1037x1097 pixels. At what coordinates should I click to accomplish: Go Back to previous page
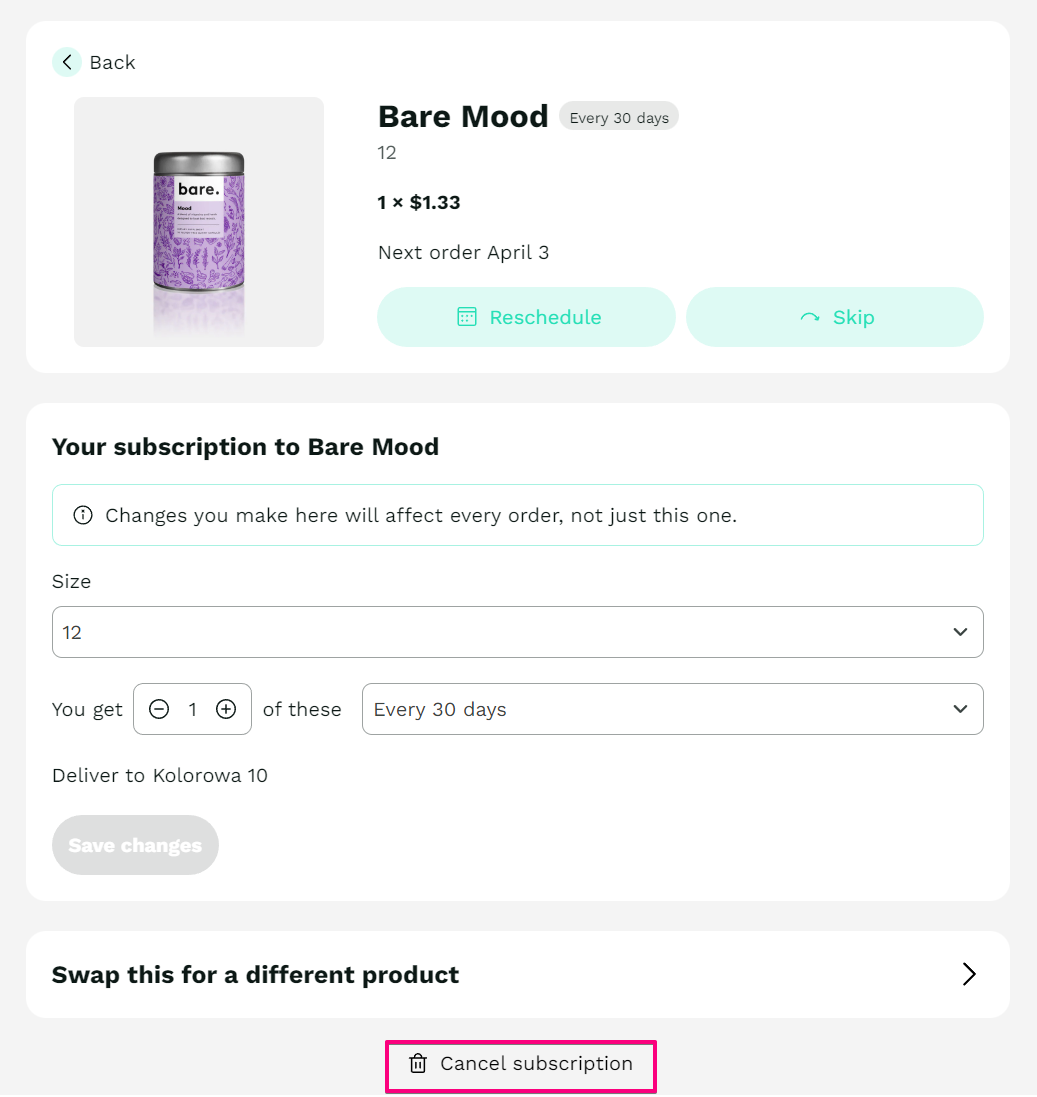[94, 62]
